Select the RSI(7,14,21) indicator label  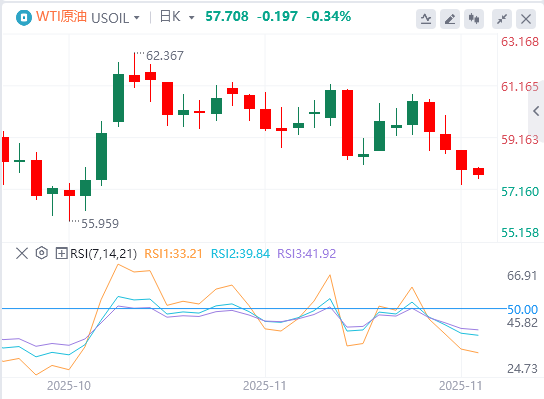point(103,254)
